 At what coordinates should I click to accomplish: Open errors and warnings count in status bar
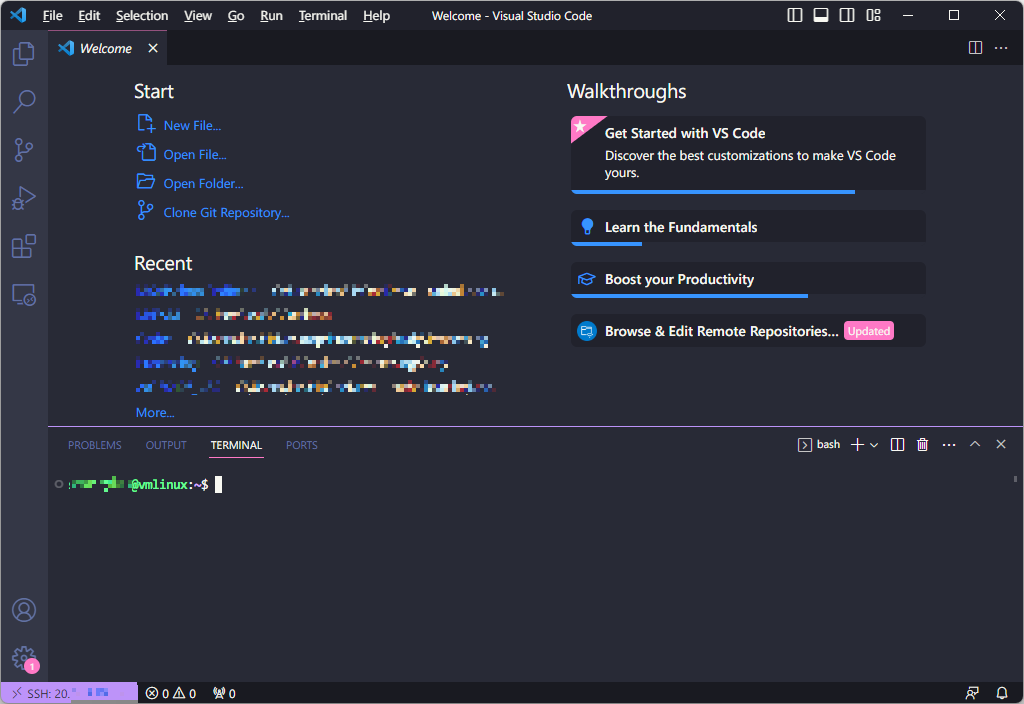[170, 694]
